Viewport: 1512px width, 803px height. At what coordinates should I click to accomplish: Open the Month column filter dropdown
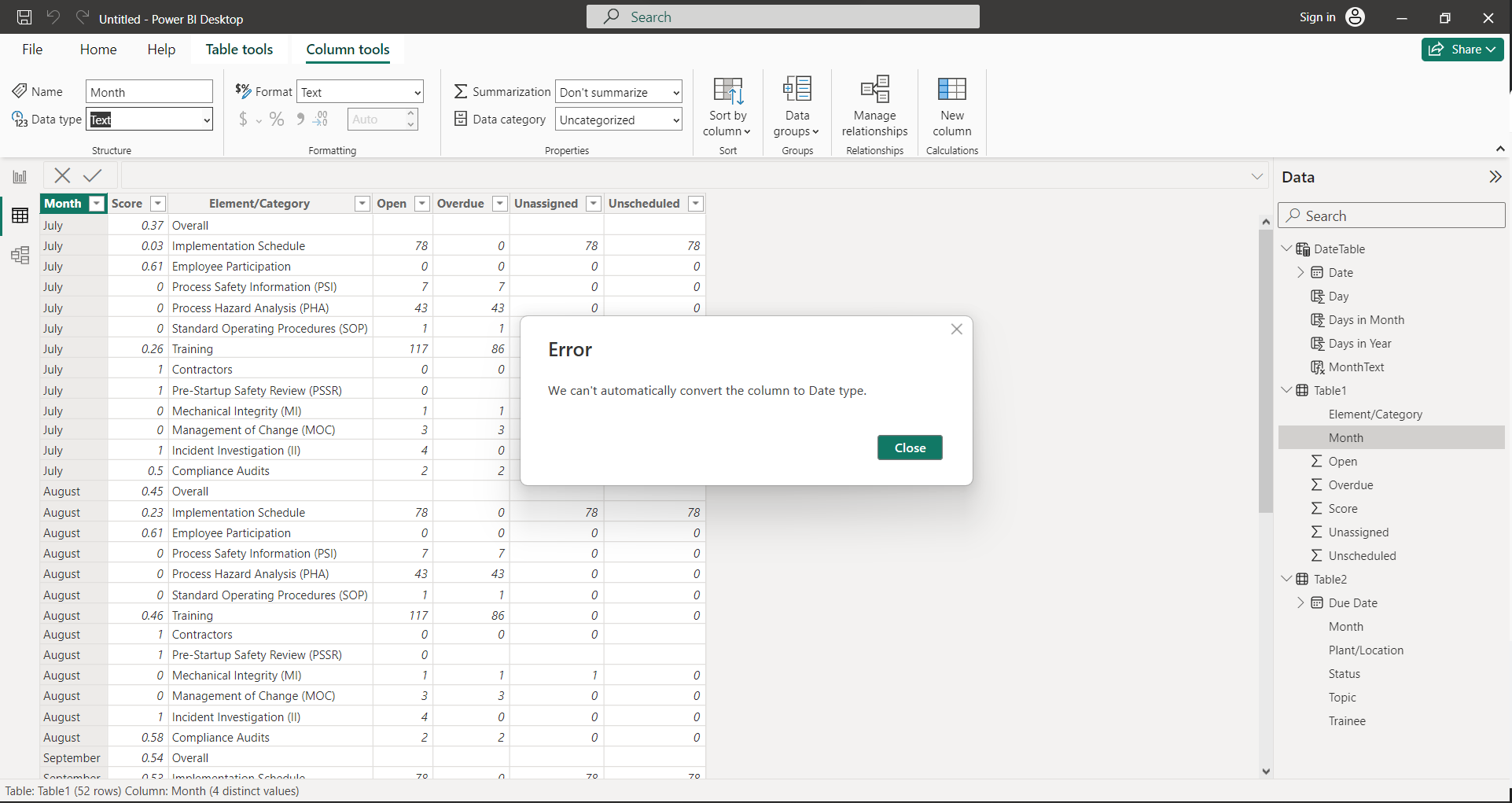[x=97, y=204]
